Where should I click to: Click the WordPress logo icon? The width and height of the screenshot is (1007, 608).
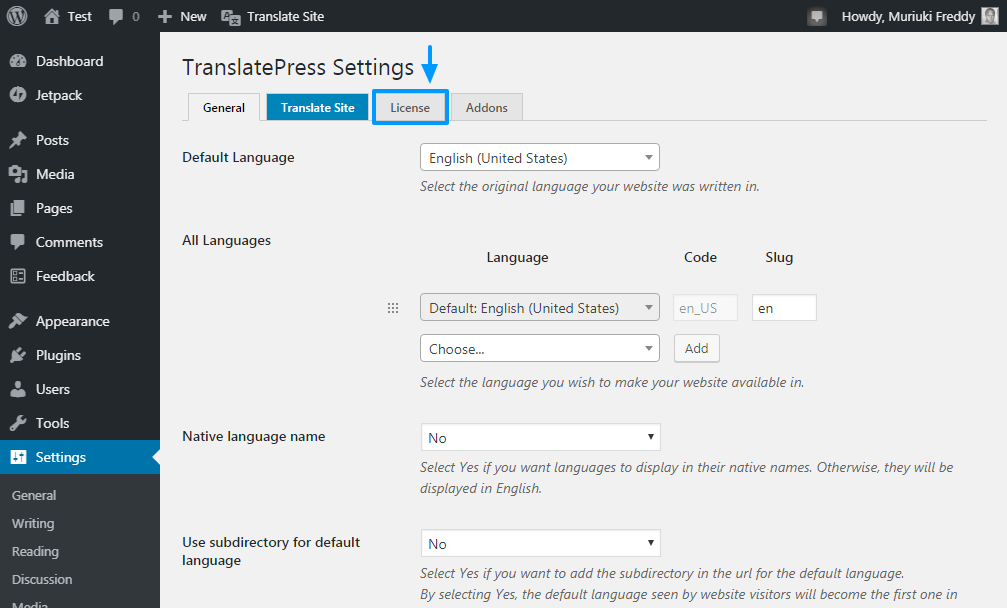17,16
